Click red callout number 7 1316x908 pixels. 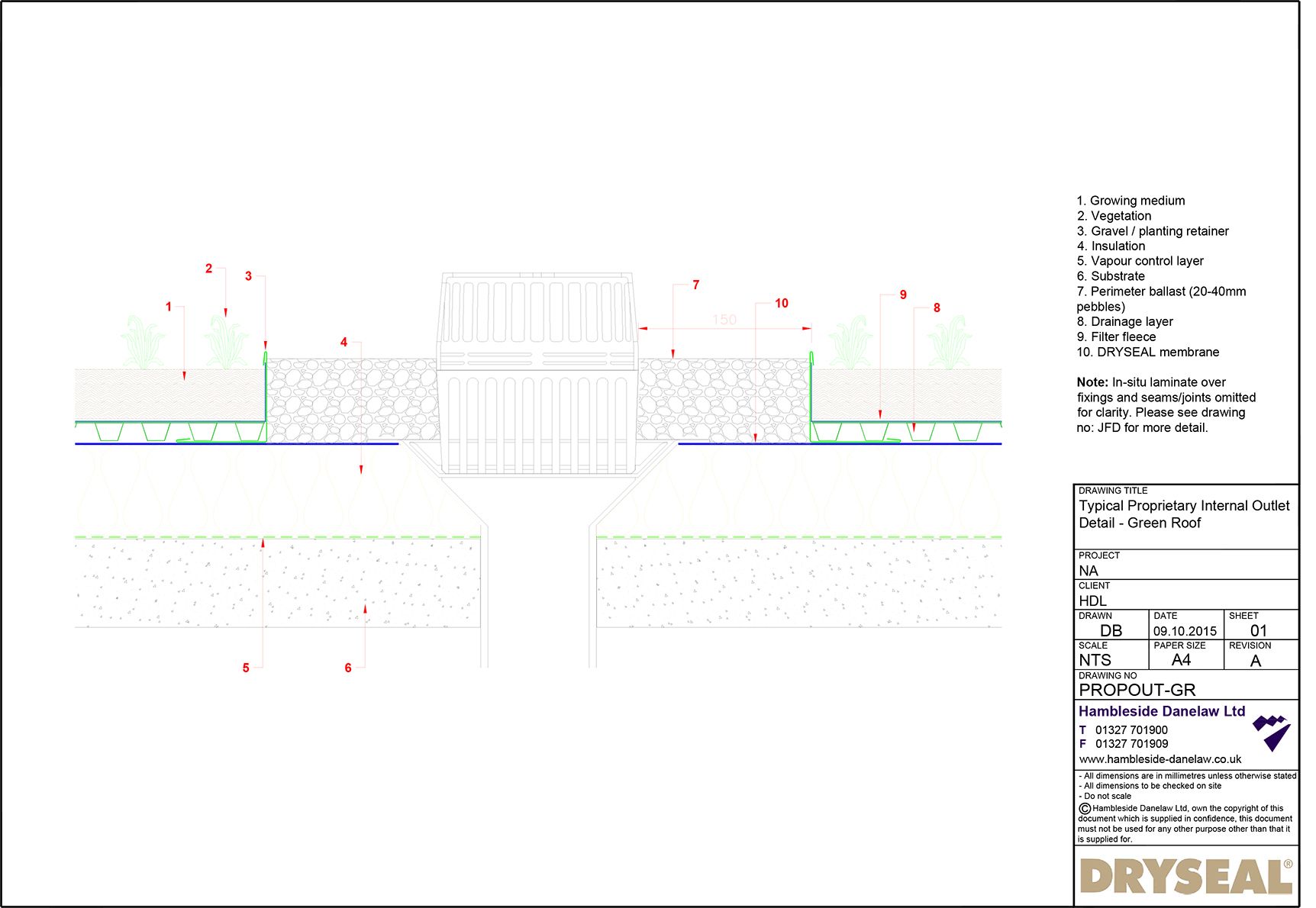pyautogui.click(x=695, y=285)
